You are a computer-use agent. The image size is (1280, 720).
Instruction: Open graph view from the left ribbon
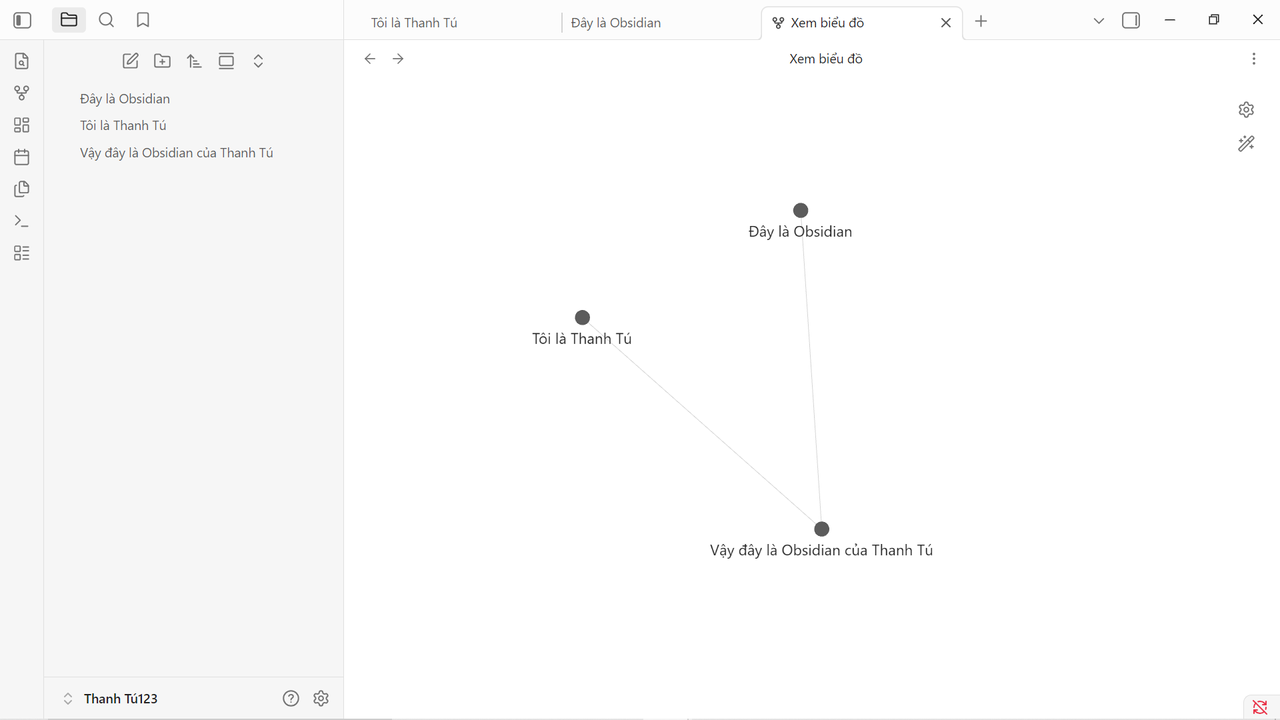coord(22,93)
